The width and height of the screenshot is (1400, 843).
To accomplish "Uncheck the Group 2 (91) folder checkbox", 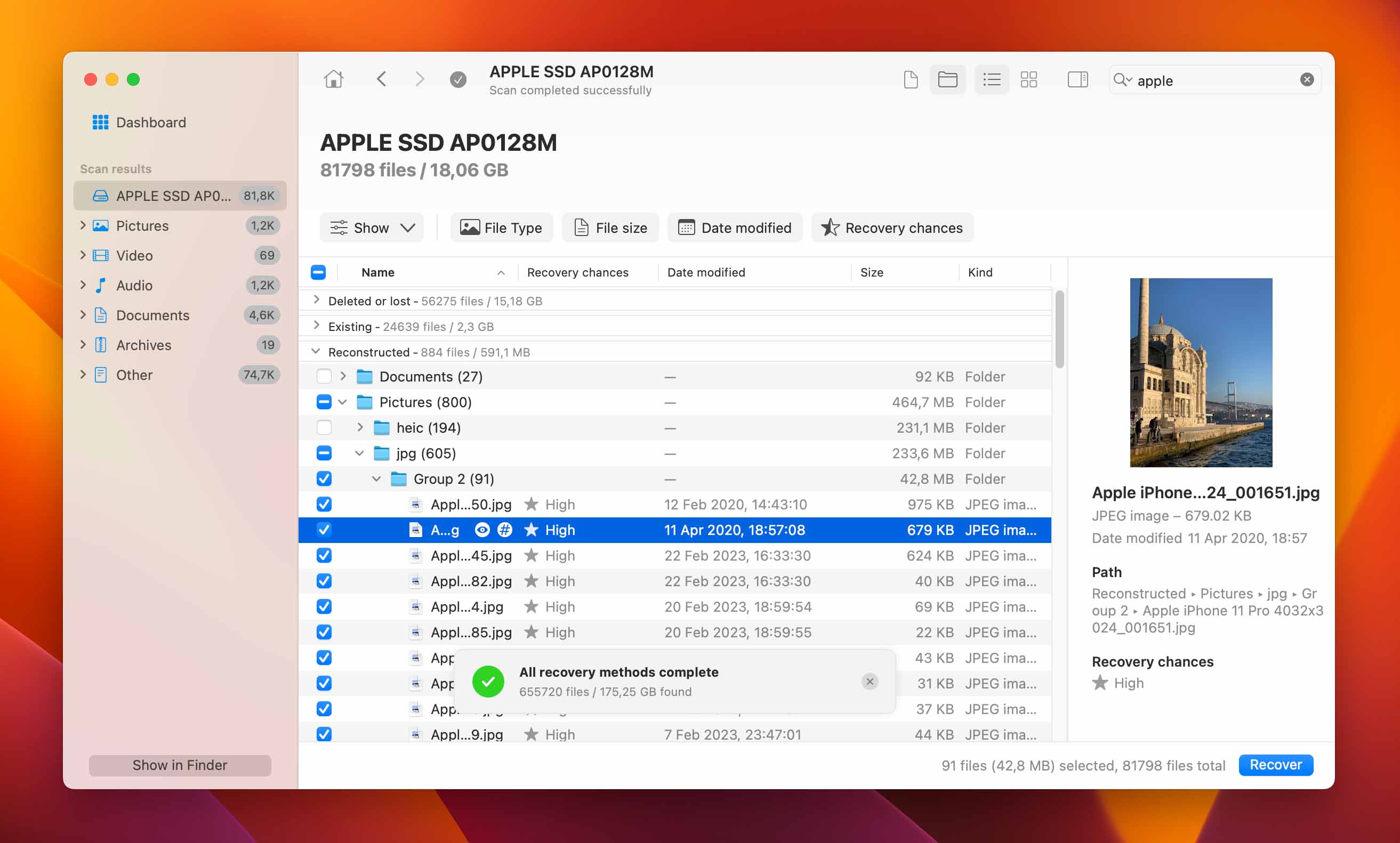I will (x=324, y=479).
